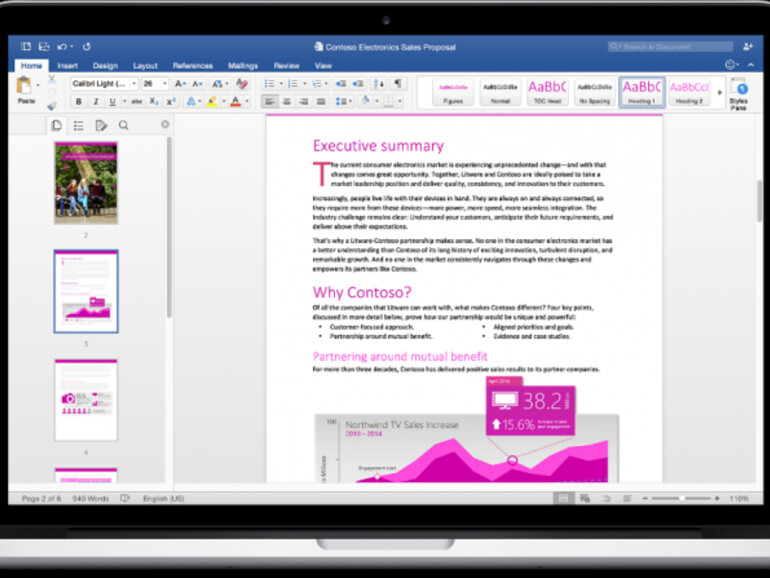Click the sidebar layout icon in title bar
This screenshot has width=770, height=578.
coord(26,47)
